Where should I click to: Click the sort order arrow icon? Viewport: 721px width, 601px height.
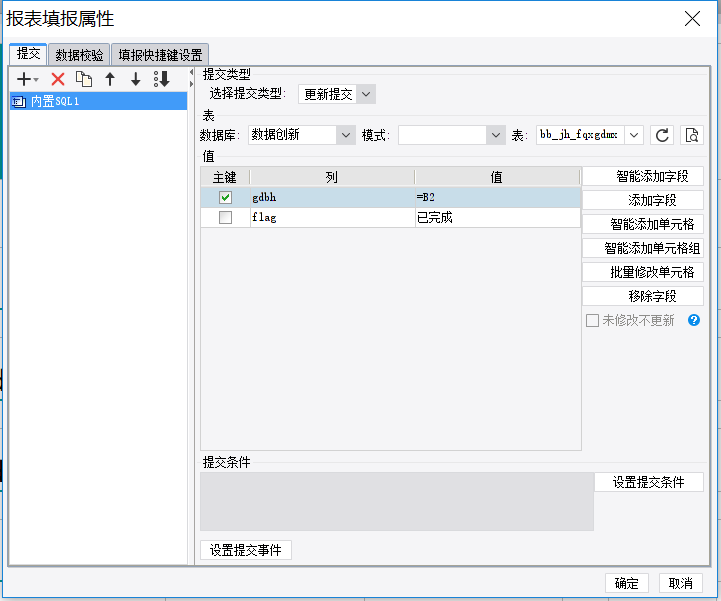[x=162, y=79]
